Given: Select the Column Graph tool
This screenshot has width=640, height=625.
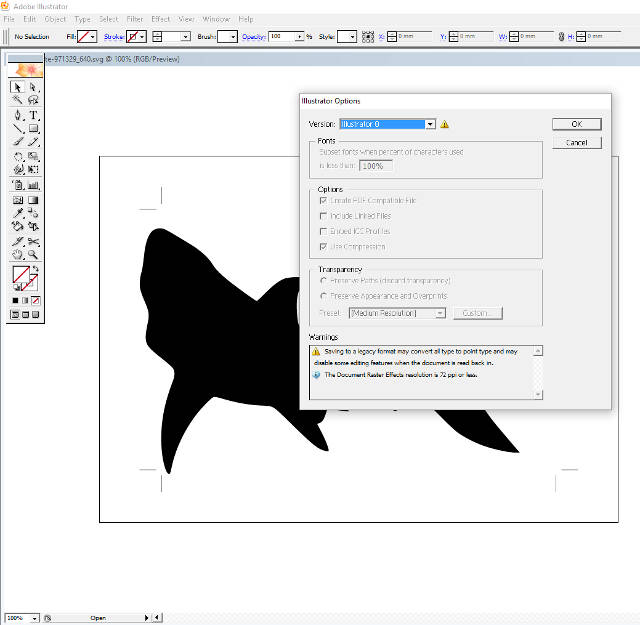Looking at the screenshot, I should [33, 185].
